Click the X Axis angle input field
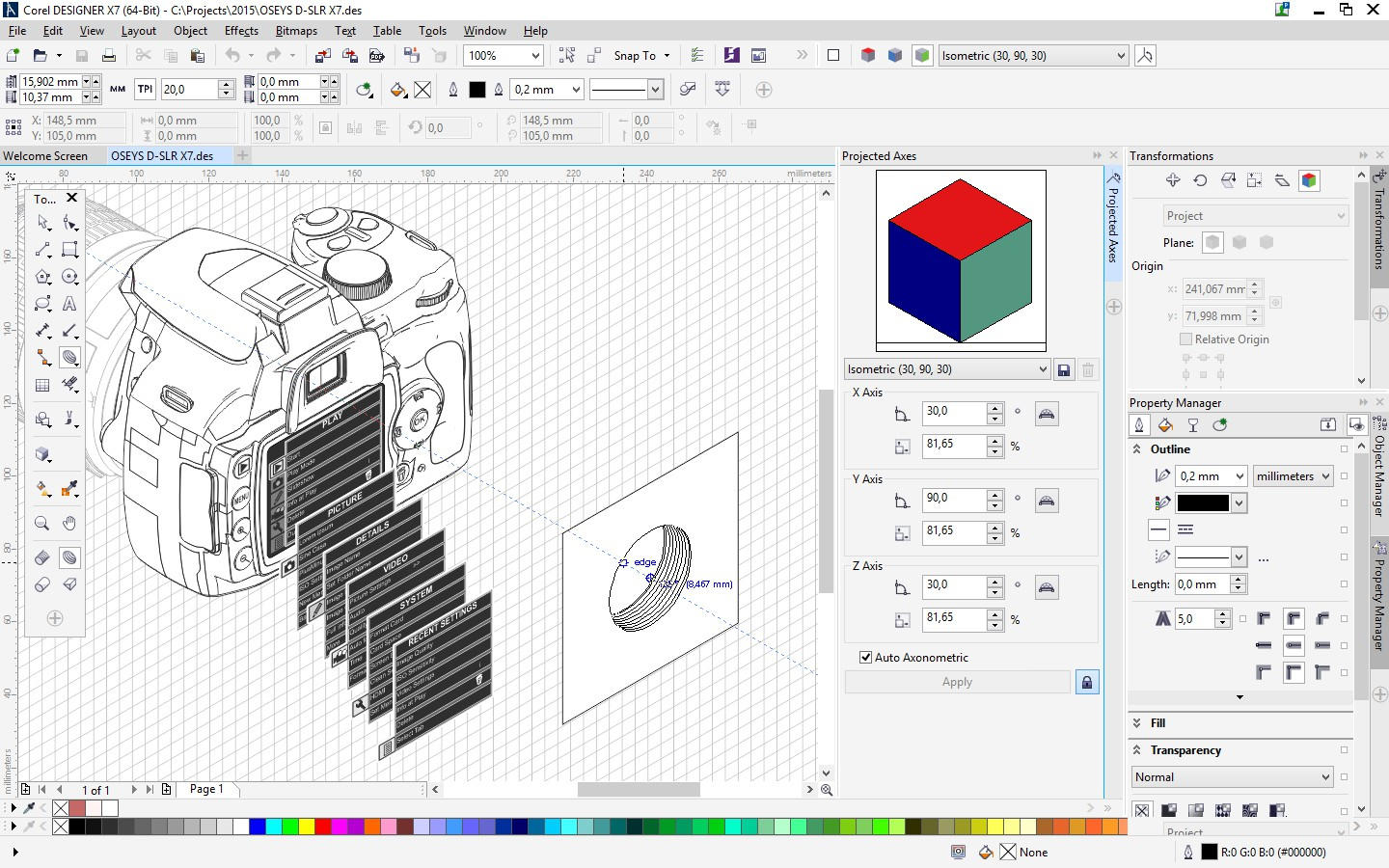The width and height of the screenshot is (1389, 868). click(x=954, y=412)
